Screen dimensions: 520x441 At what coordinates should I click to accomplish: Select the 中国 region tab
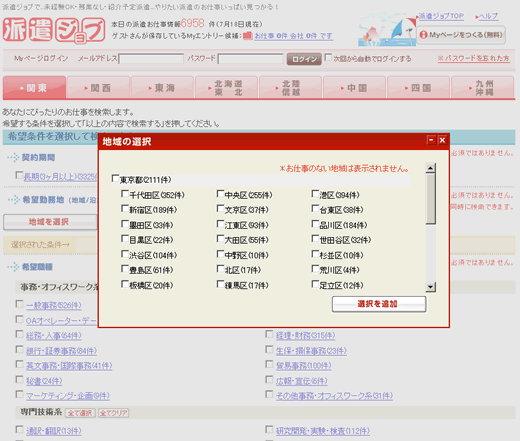tap(354, 88)
